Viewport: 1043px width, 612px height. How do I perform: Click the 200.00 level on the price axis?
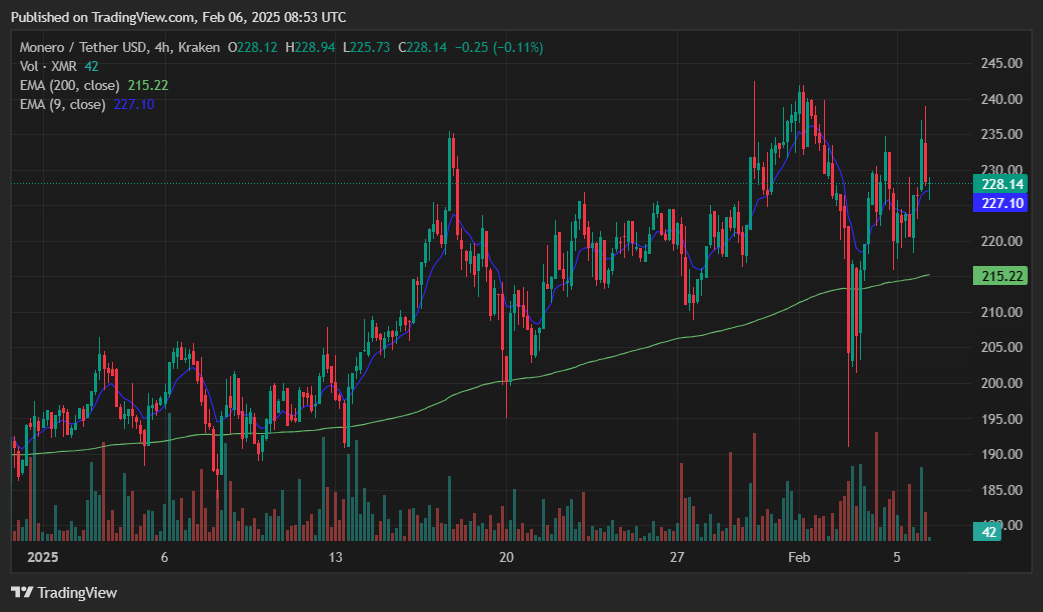click(1000, 383)
